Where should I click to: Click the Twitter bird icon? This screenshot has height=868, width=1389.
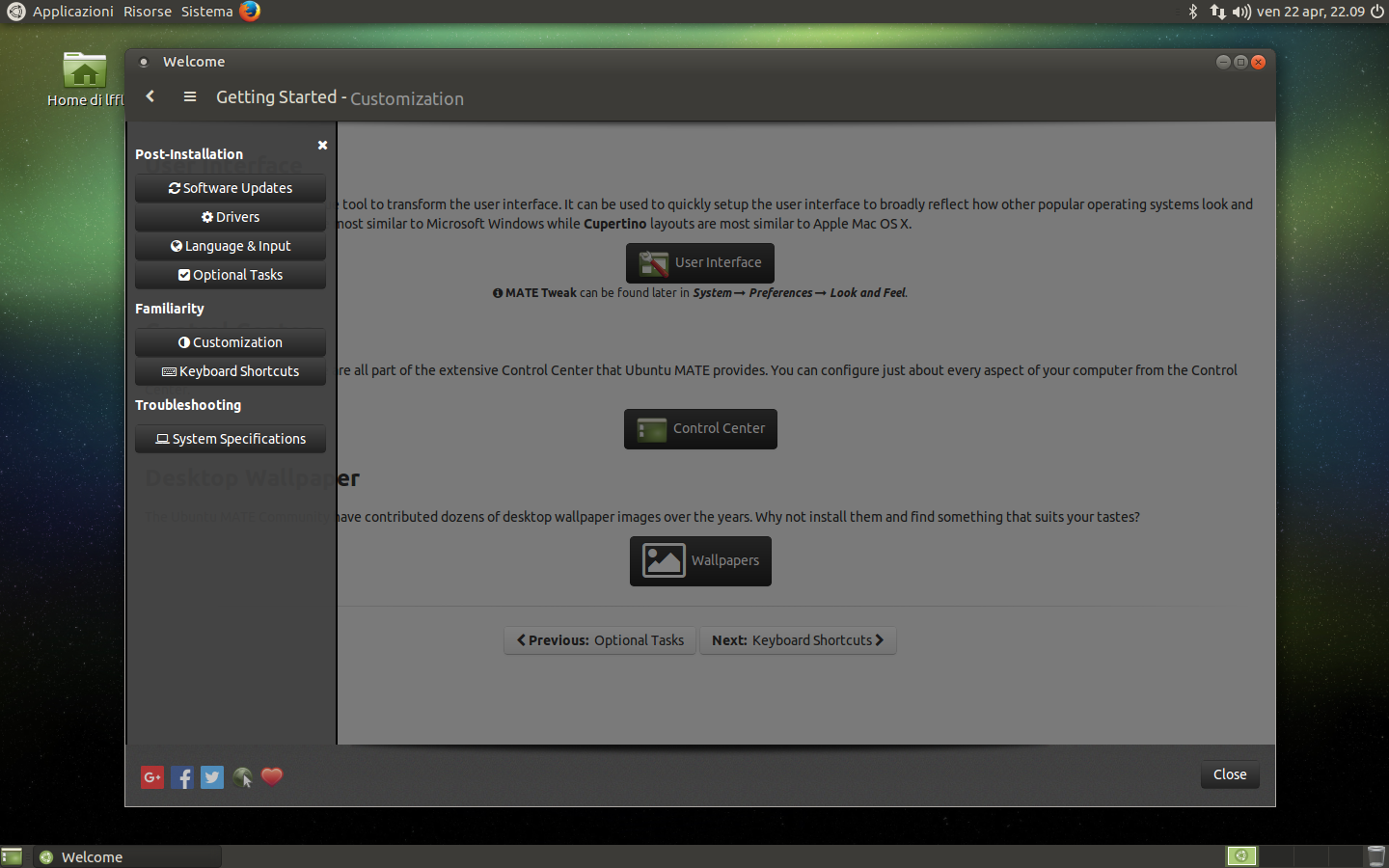click(212, 777)
